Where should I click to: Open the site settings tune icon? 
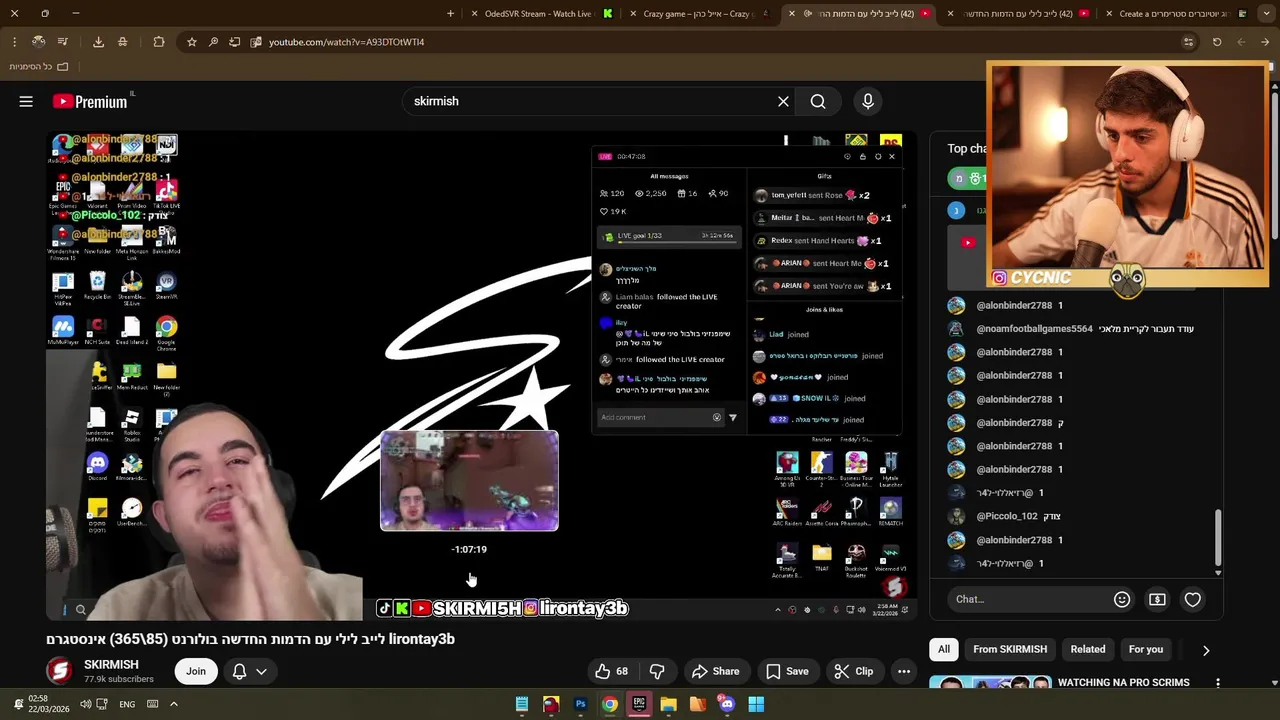point(1188,42)
